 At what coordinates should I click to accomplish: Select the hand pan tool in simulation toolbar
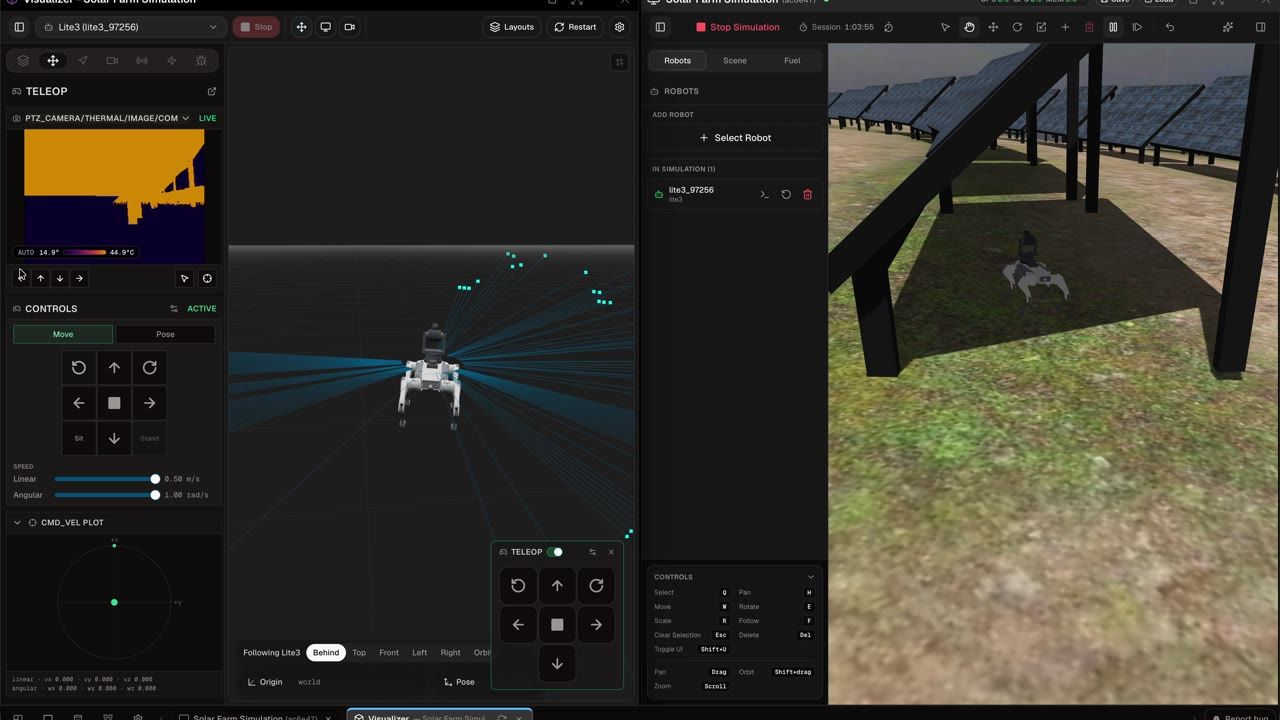[x=969, y=27]
